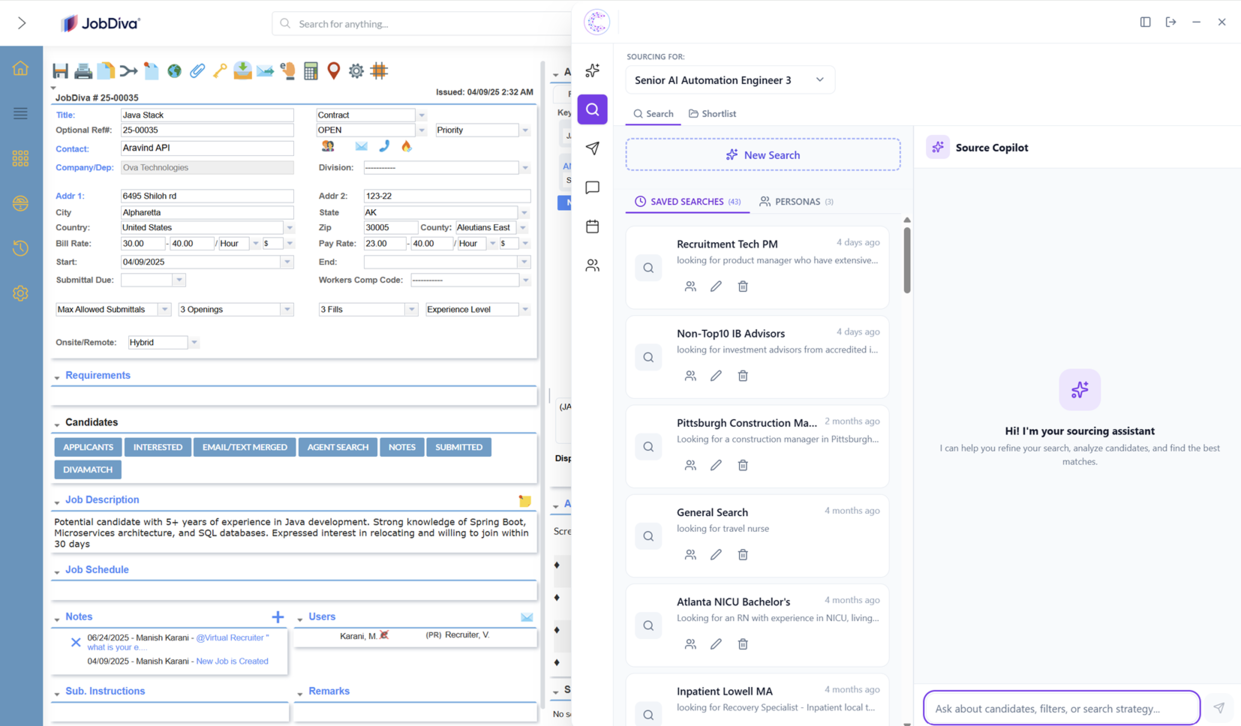This screenshot has width=1241, height=726.
Task: Open the chat bubble icon in sourcing sidebar
Action: point(593,187)
